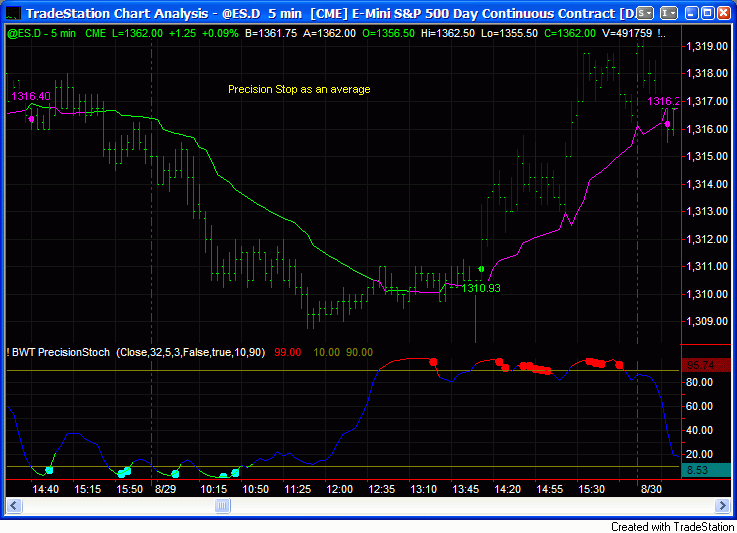Click the 'C=1362.00' close value

(570, 33)
